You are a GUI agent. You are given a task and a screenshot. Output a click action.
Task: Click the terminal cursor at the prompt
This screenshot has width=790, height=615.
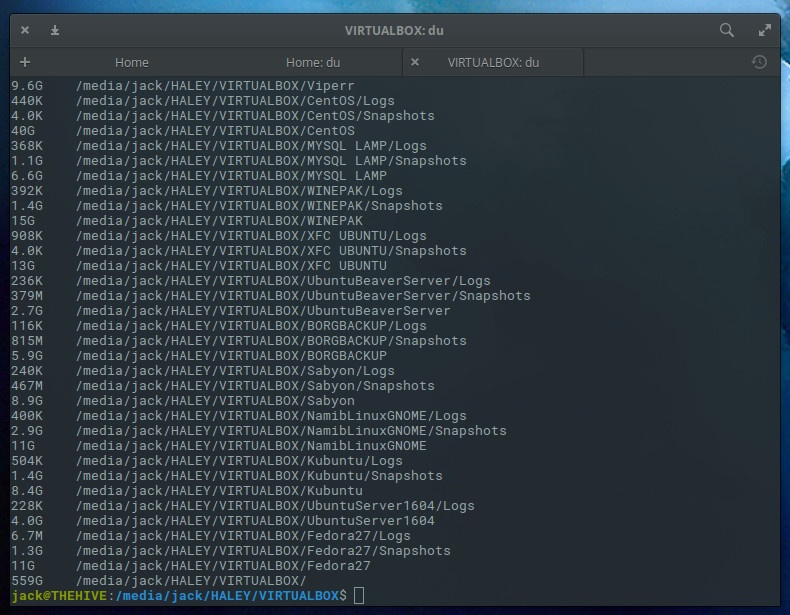(360, 596)
